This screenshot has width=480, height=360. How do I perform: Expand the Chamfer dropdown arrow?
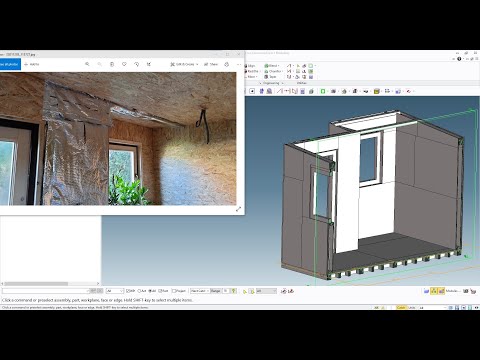click(283, 71)
